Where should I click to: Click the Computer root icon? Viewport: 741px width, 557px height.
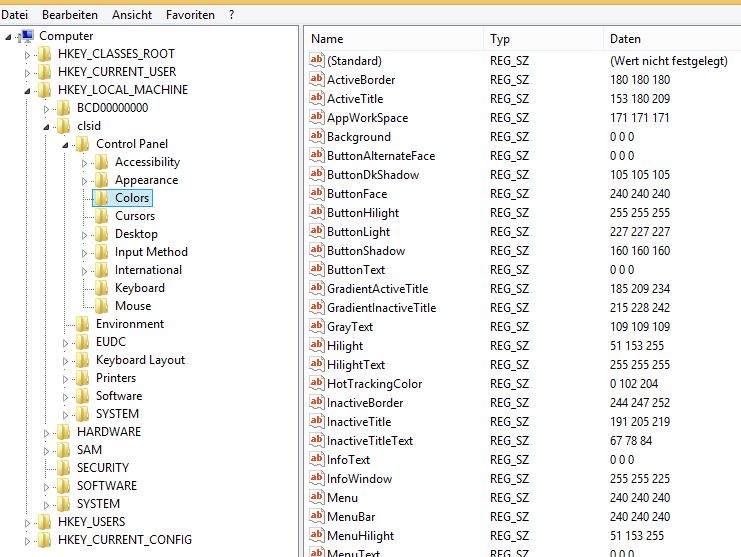tap(27, 36)
